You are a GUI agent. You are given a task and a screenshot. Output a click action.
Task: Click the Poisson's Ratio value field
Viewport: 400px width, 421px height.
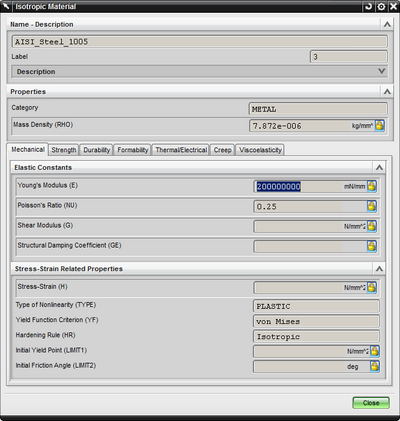(310, 206)
